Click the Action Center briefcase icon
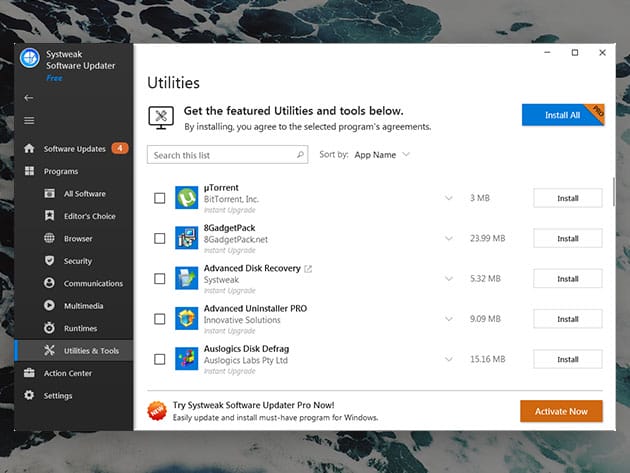Viewport: 630px width, 473px height. (29, 373)
